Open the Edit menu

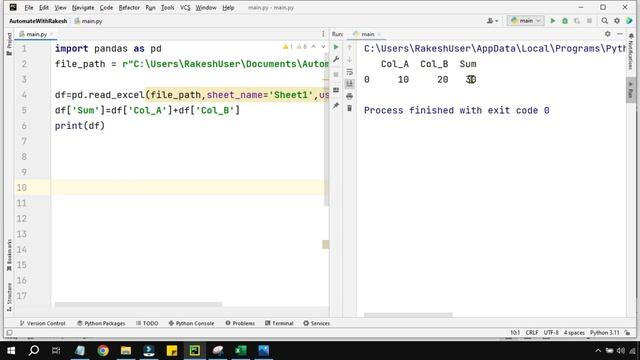coord(44,8)
